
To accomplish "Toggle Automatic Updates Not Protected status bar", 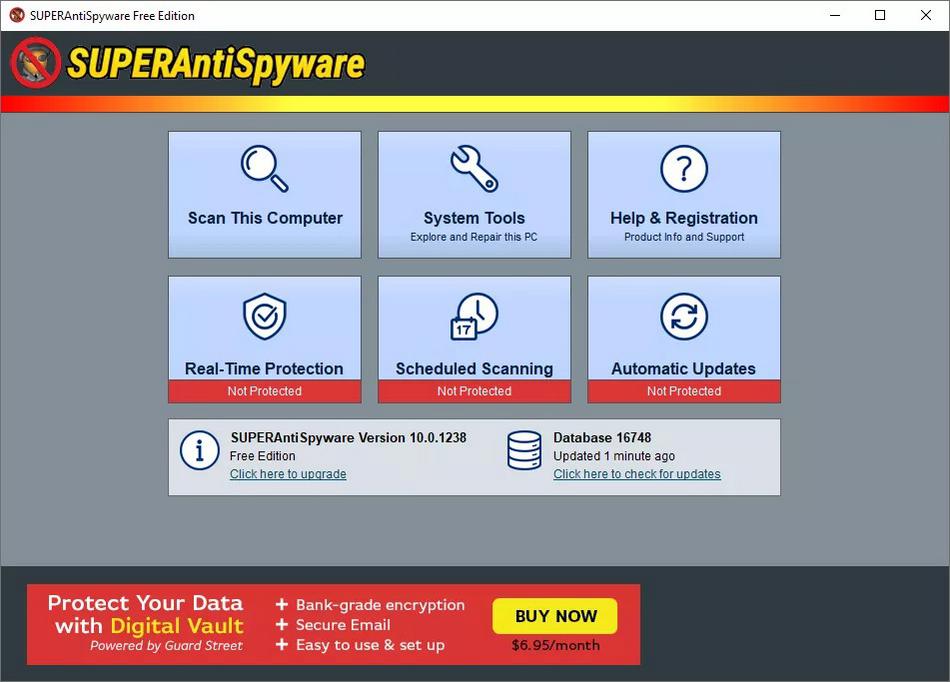I will pos(684,391).
